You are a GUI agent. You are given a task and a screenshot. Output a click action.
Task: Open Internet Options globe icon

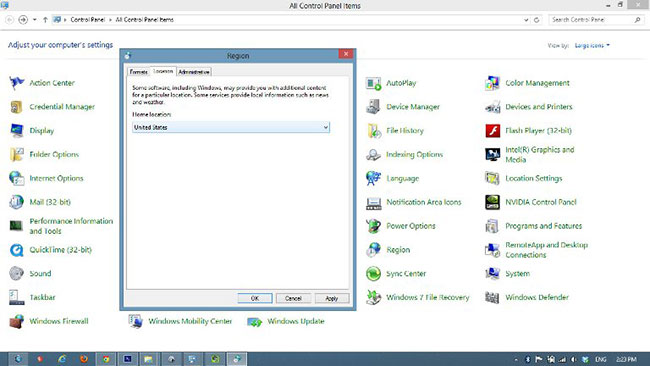click(x=17, y=178)
